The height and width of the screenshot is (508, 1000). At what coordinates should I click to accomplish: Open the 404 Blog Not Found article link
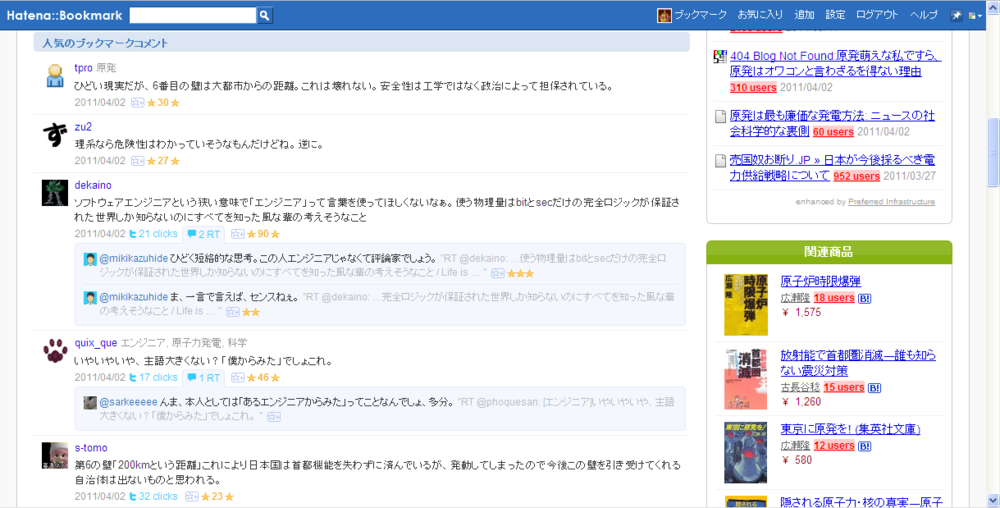coord(835,64)
